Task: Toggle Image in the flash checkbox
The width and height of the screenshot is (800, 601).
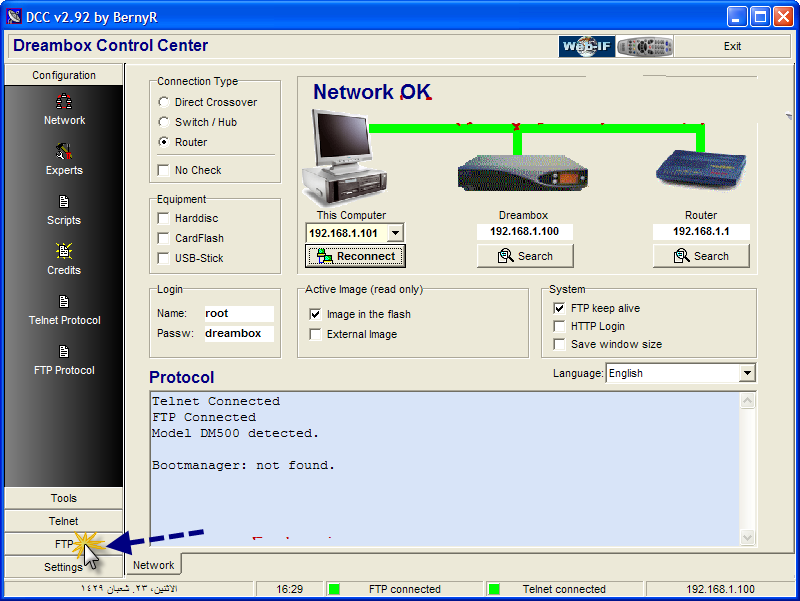Action: click(x=315, y=314)
